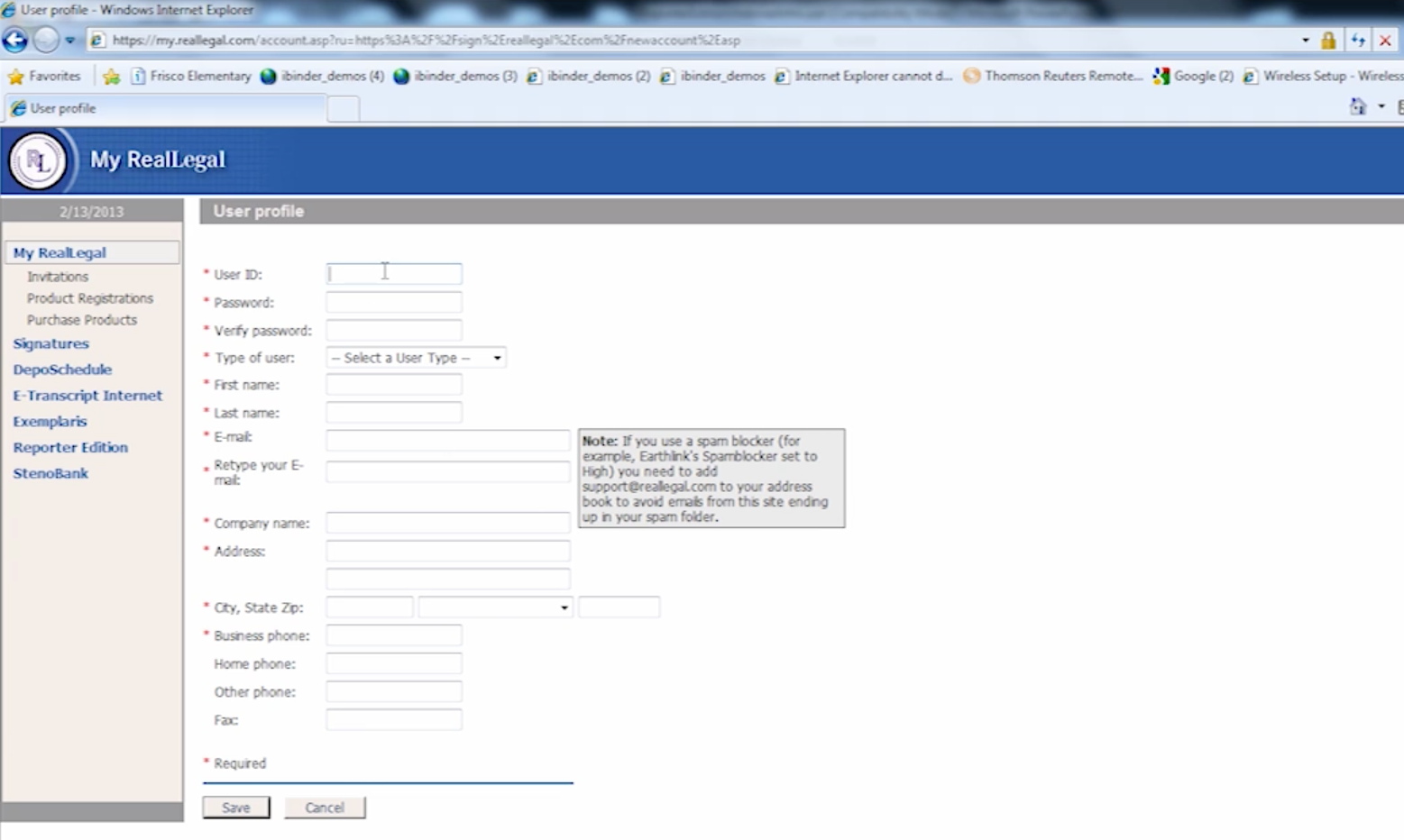
Task: Expand the State selection dropdown
Action: click(x=495, y=607)
